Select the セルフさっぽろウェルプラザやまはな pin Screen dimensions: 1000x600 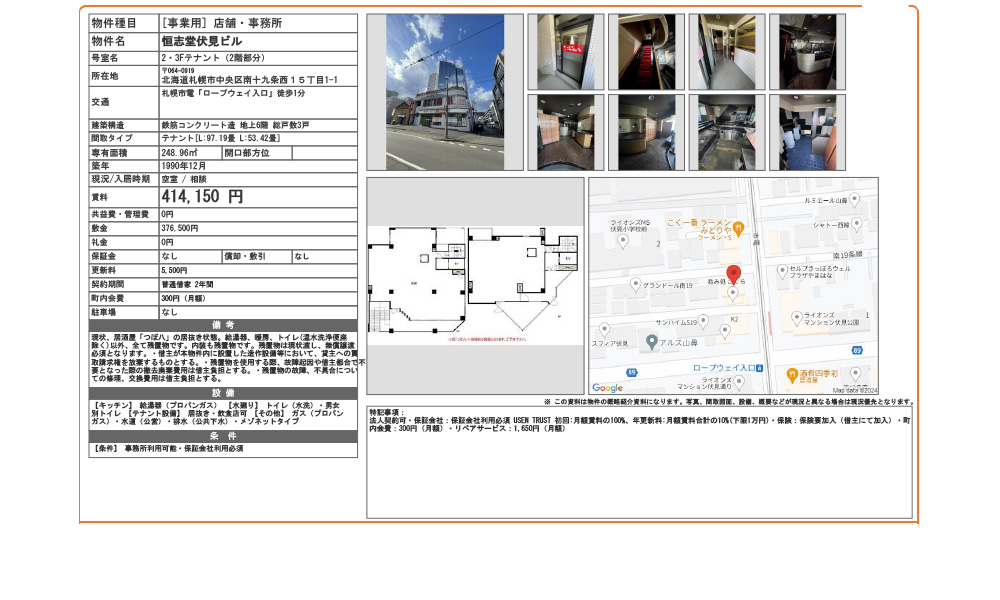coord(780,270)
